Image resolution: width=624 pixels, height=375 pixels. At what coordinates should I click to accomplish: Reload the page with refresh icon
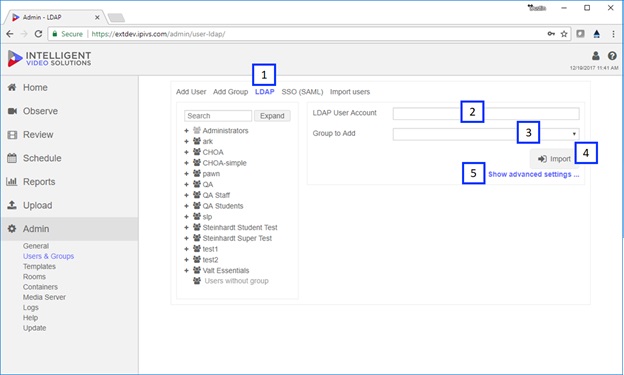point(38,34)
